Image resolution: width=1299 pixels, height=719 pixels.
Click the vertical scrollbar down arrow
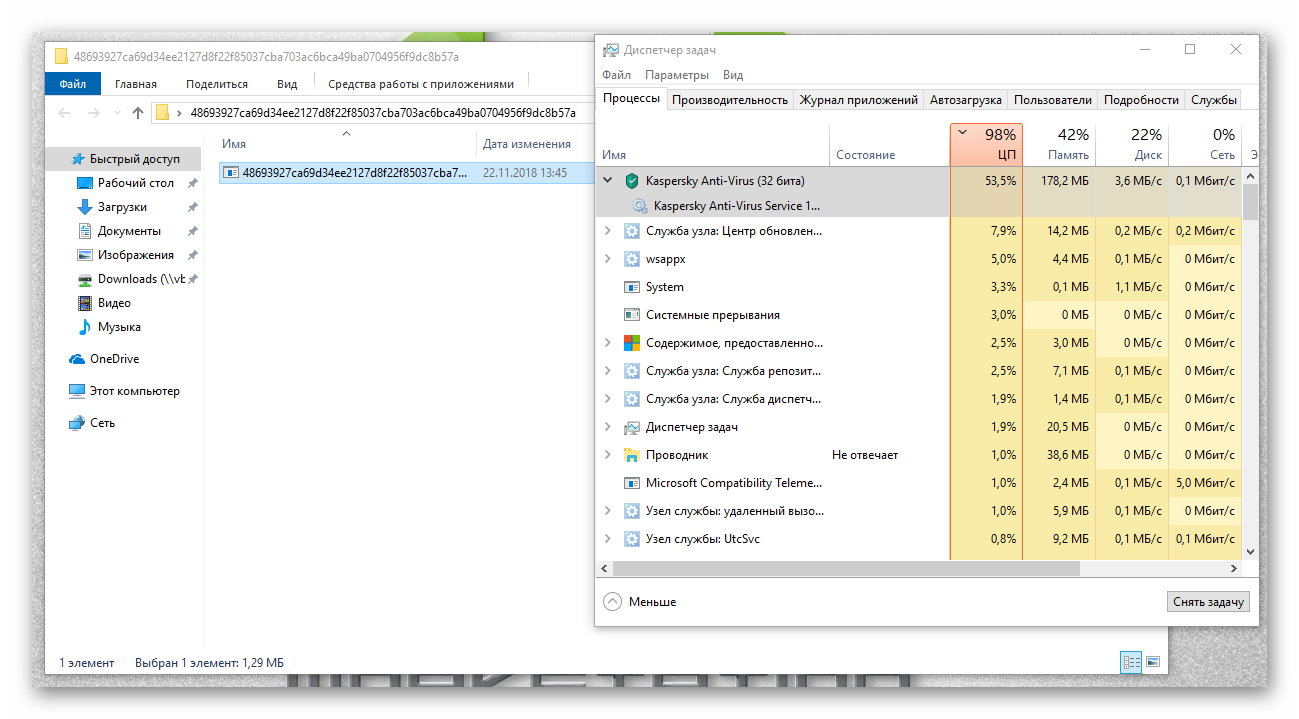pos(1250,550)
